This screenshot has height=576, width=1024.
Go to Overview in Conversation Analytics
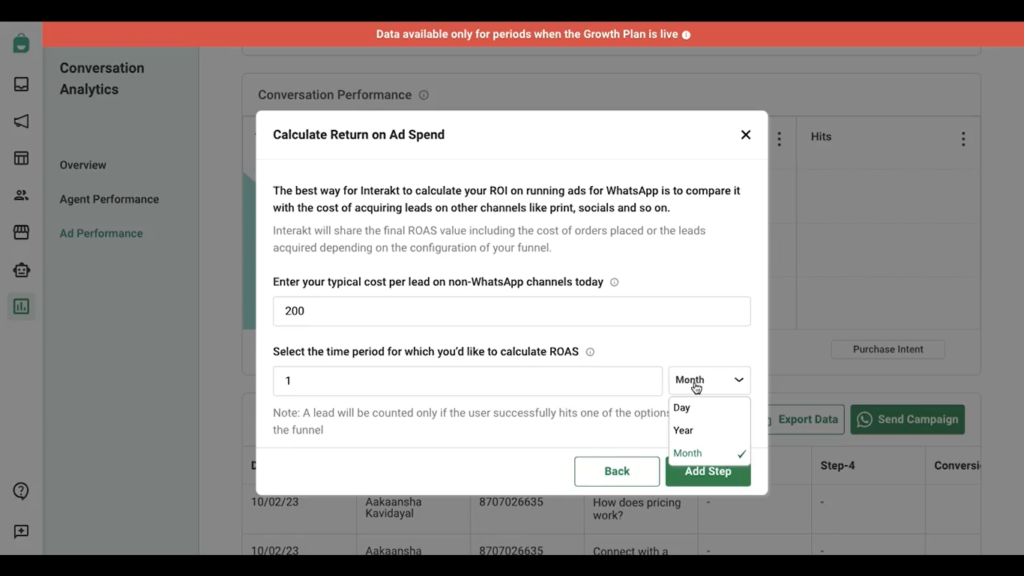click(x=83, y=165)
